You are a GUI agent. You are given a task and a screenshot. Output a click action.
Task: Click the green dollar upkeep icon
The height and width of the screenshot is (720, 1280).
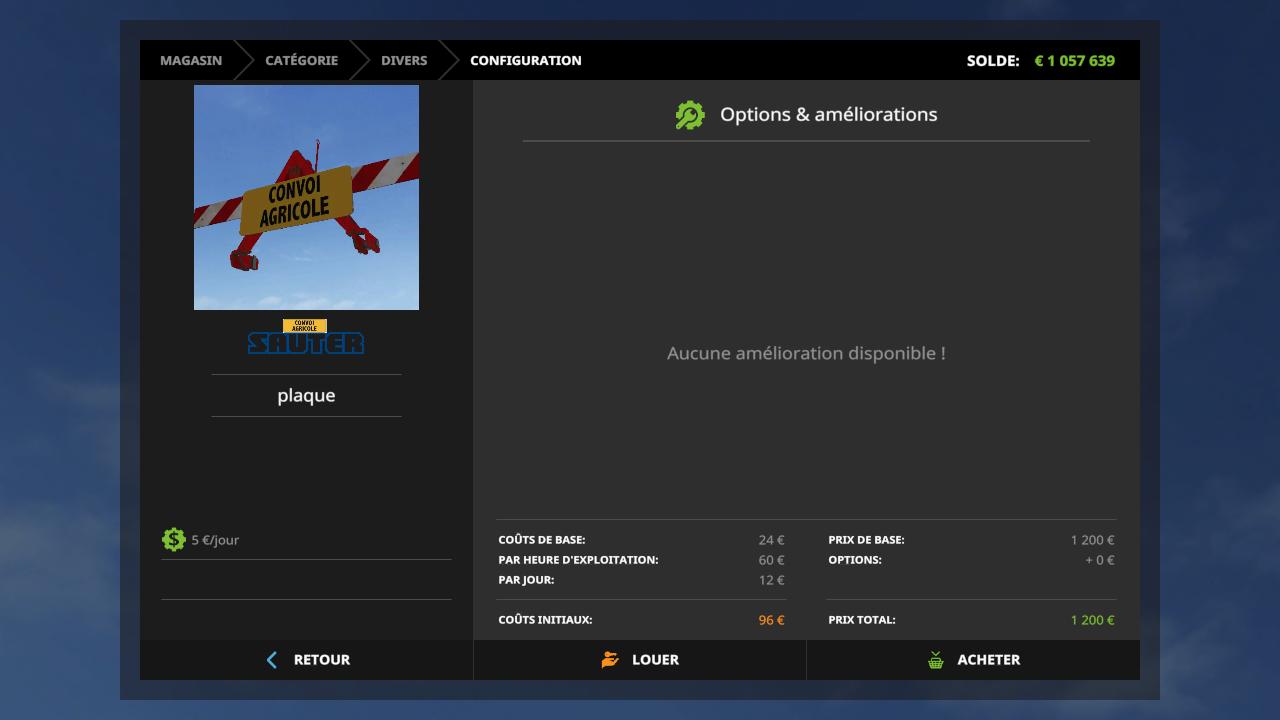173,540
